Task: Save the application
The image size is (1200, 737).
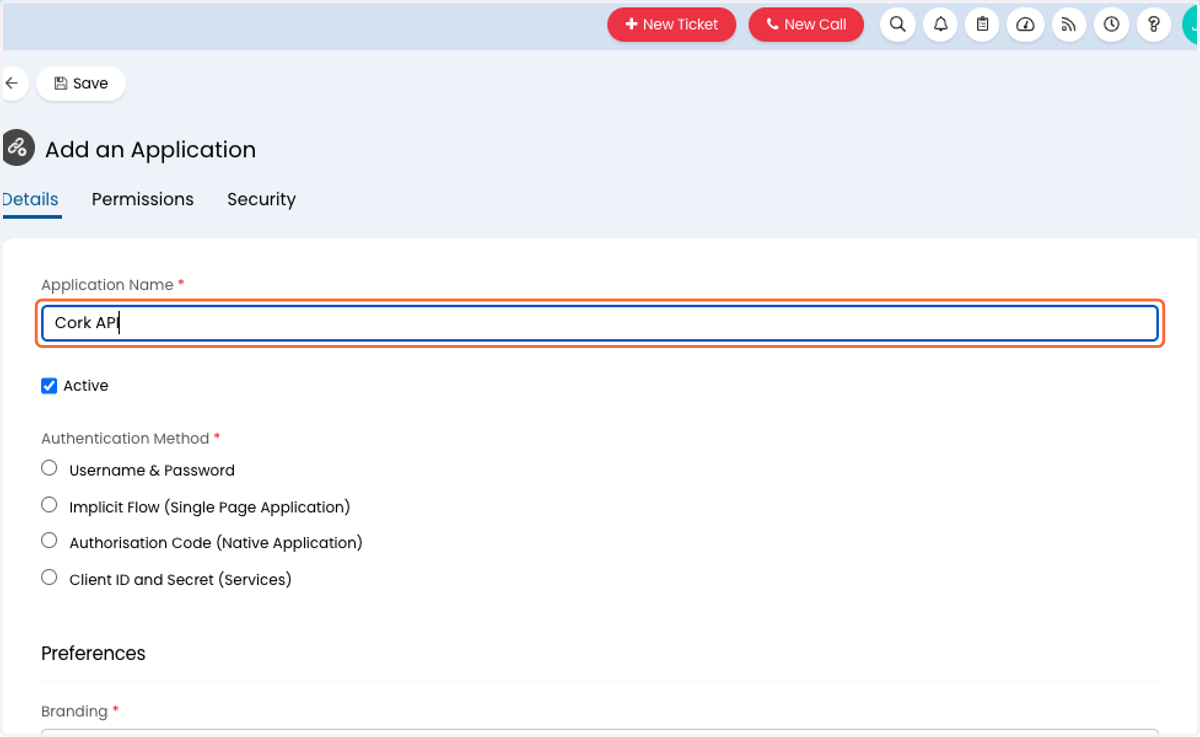Action: 81,84
